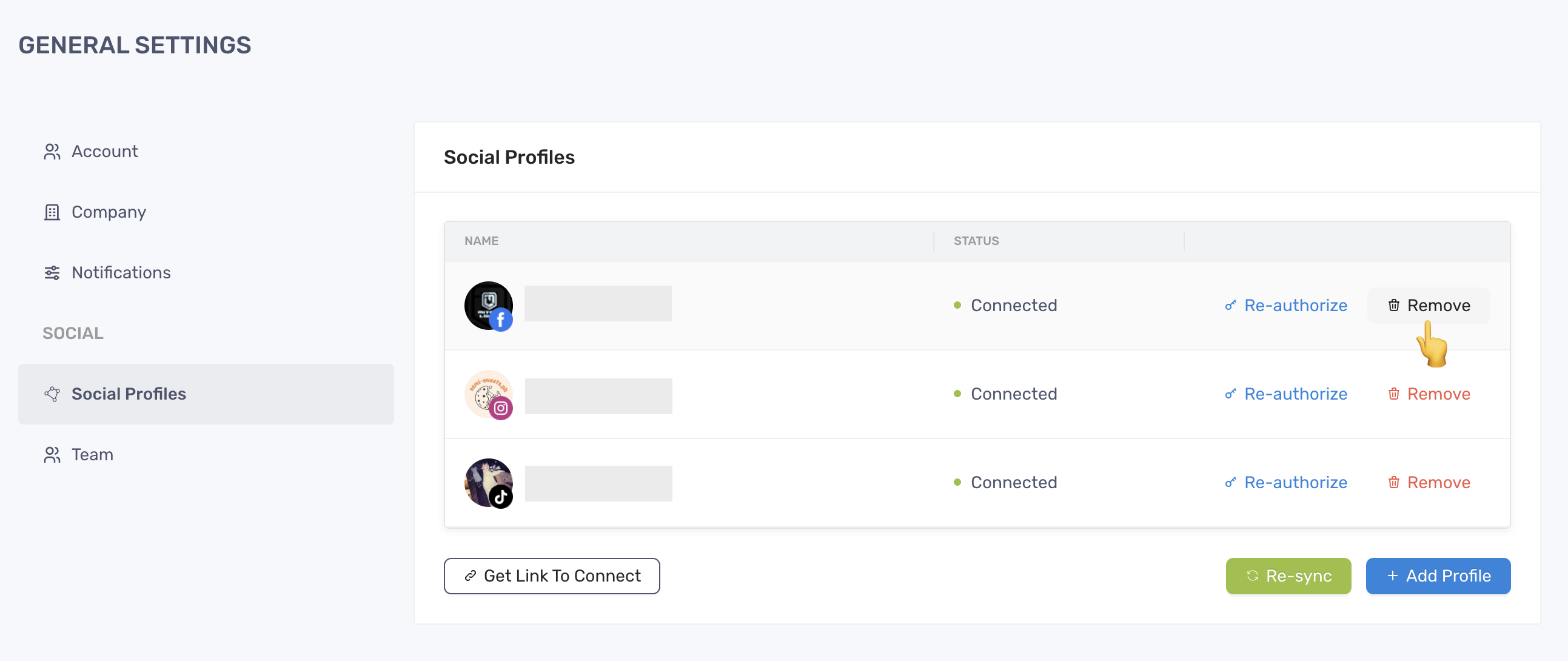Click the Team people icon
This screenshot has height=661, width=1568.
(52, 455)
